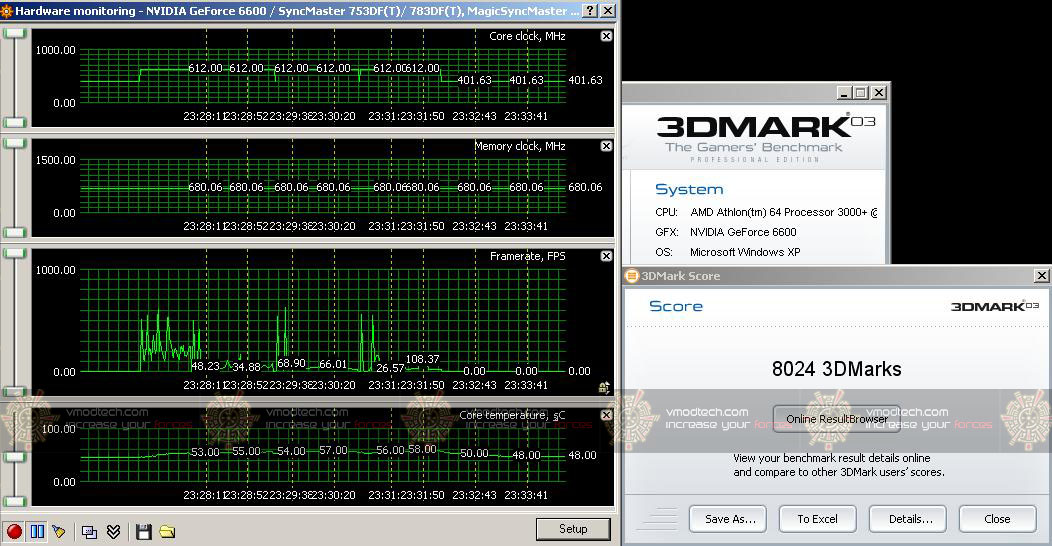Viewport: 1052px width, 546px height.
Task: Clear graph history with the brush icon
Action: (60, 532)
